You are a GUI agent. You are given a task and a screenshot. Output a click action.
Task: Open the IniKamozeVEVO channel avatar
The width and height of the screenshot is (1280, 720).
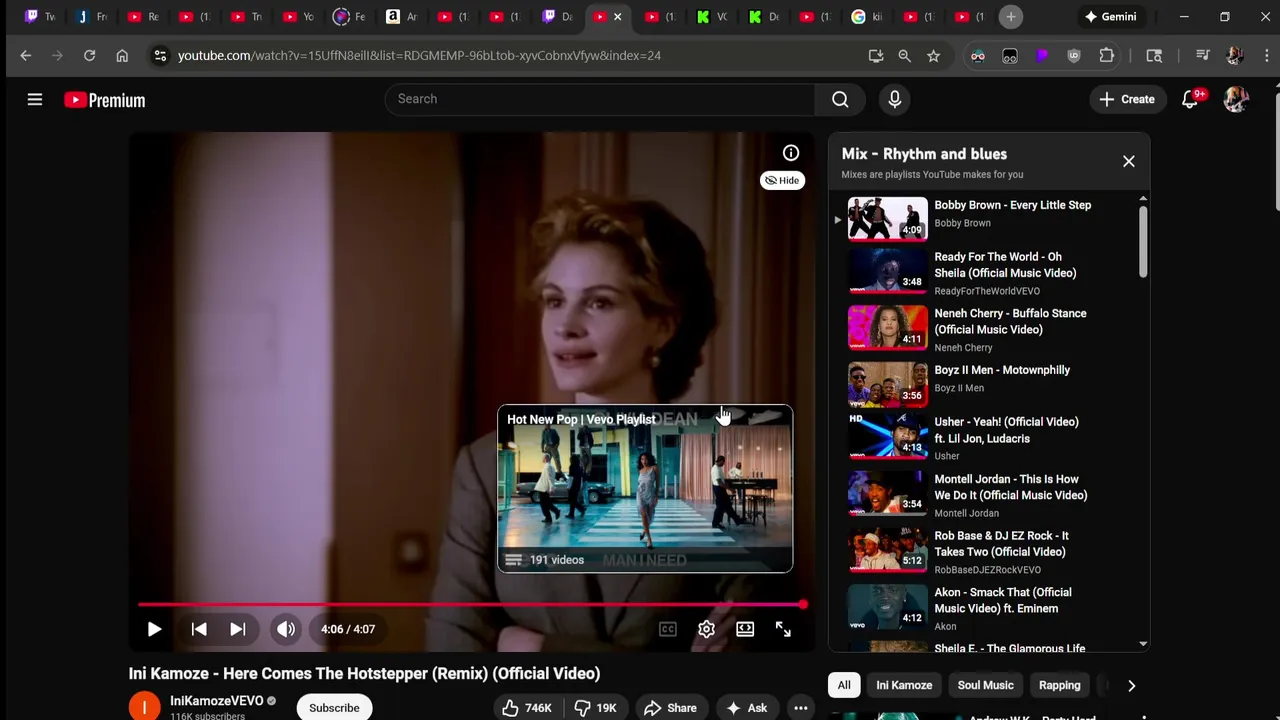click(x=144, y=707)
